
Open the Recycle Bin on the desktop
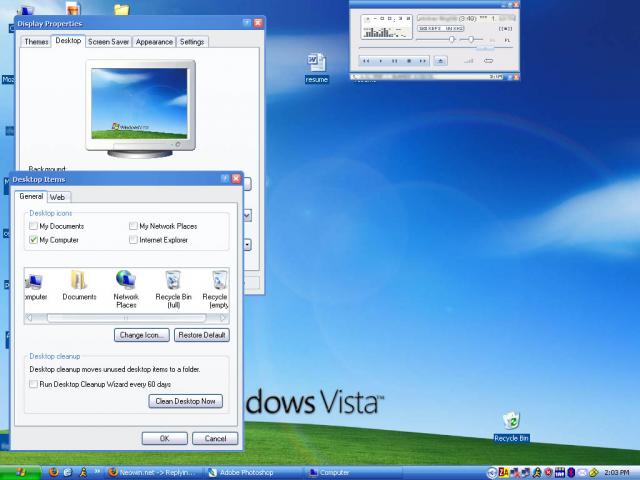pyautogui.click(x=511, y=421)
